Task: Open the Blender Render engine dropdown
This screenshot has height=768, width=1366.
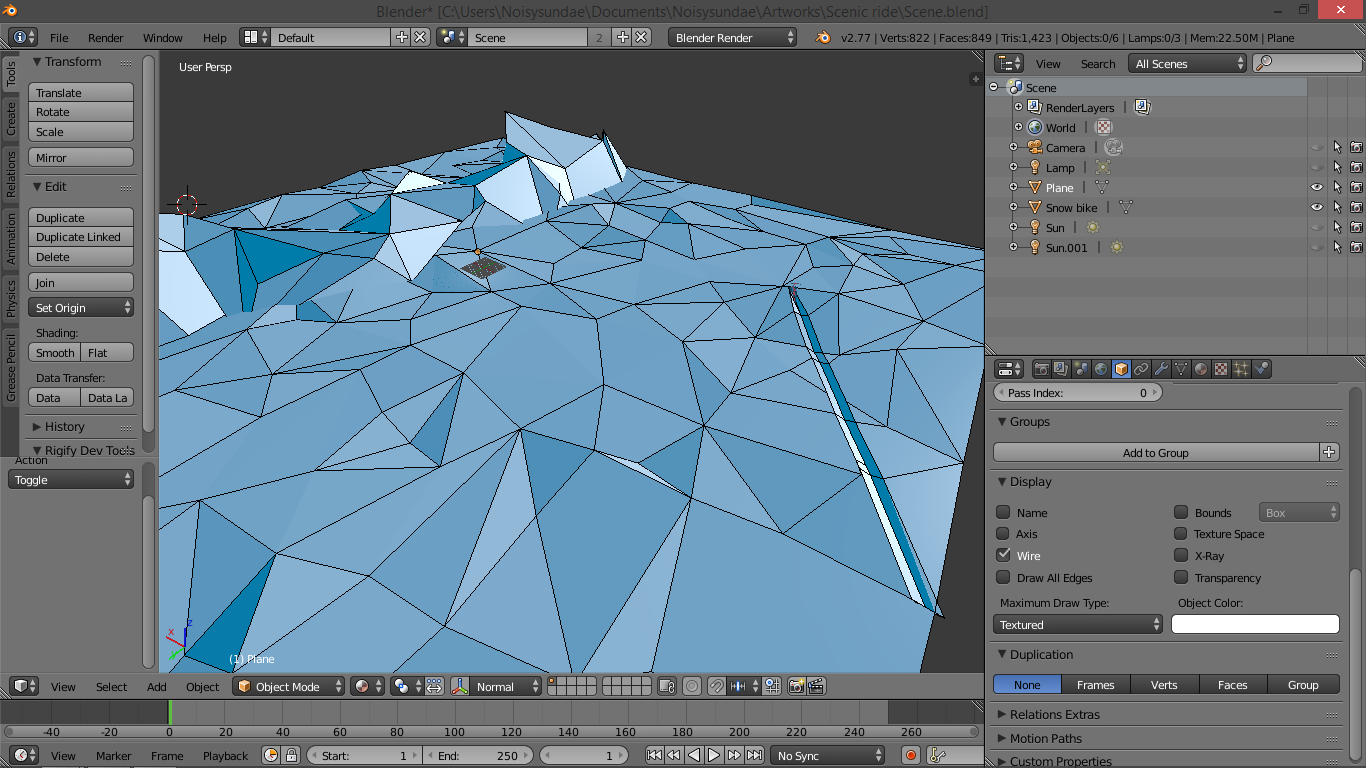Action: [x=734, y=37]
